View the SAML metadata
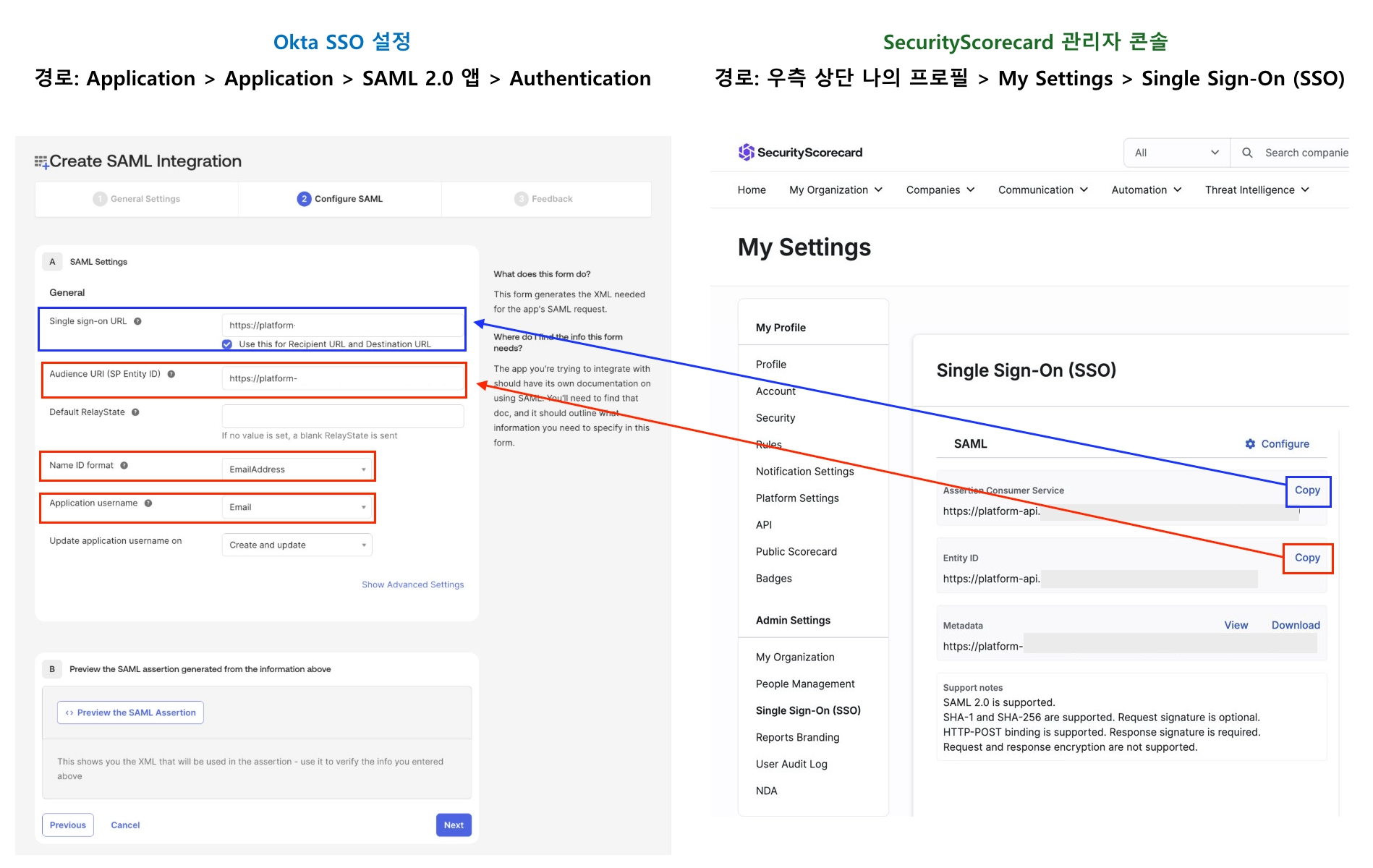1373x868 pixels. (x=1236, y=626)
